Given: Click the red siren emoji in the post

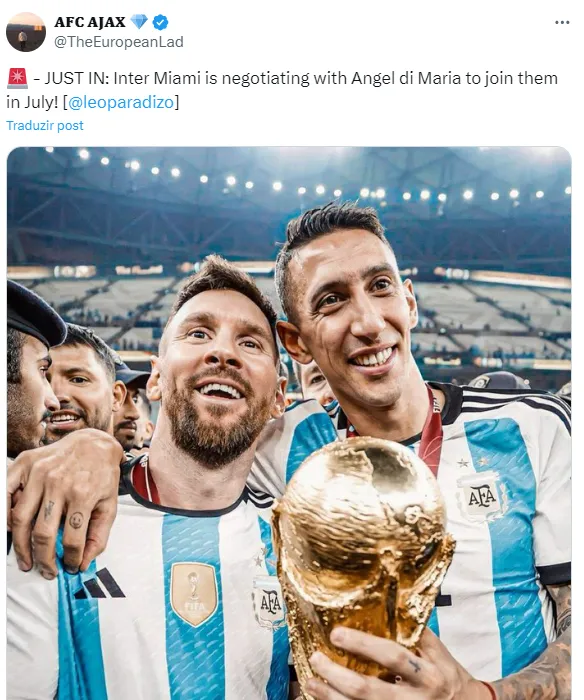Looking at the screenshot, I should [17, 79].
